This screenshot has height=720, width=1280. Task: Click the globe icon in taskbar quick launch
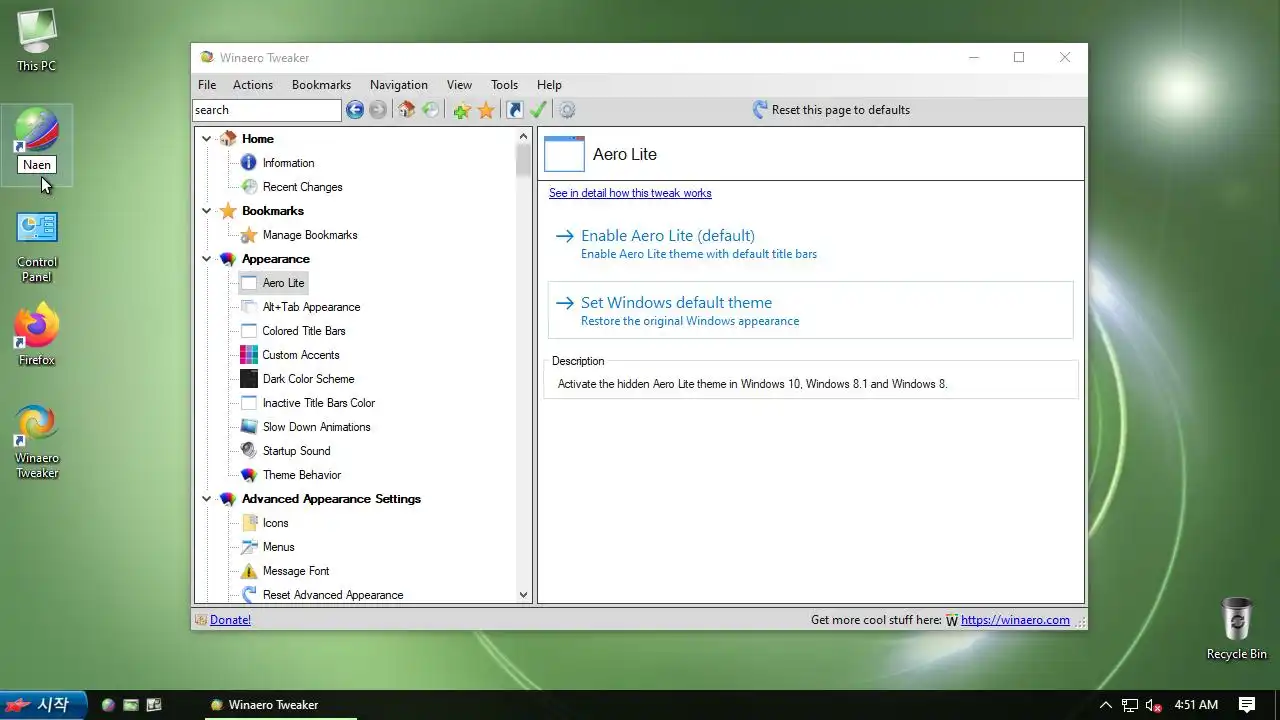coord(108,705)
